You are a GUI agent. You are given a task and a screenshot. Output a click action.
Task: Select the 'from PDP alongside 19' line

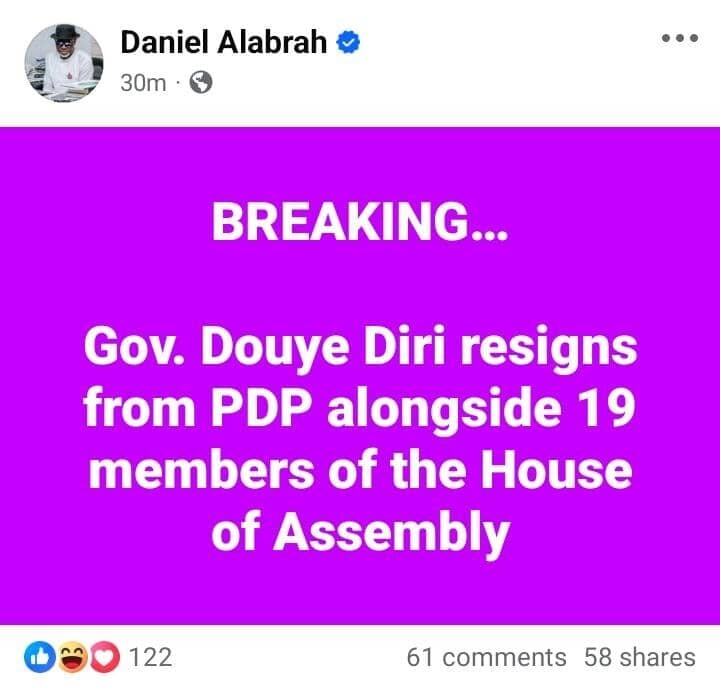(x=360, y=412)
